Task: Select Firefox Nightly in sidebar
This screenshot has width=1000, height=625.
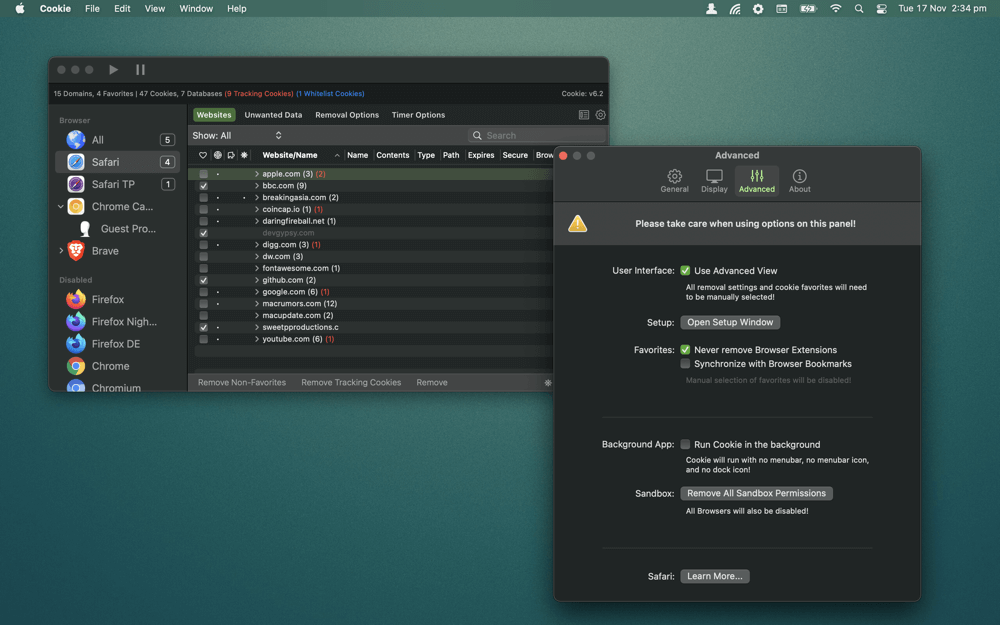Action: pyautogui.click(x=118, y=321)
